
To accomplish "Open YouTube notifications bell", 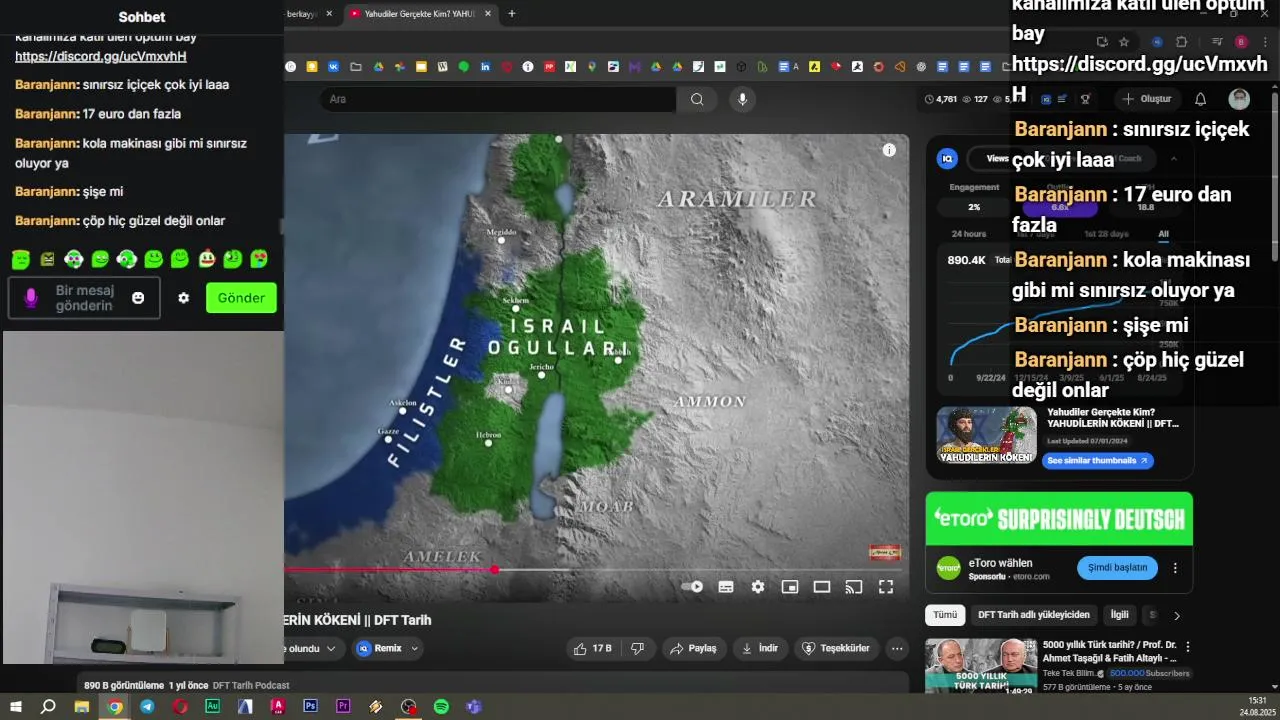I will (1201, 99).
